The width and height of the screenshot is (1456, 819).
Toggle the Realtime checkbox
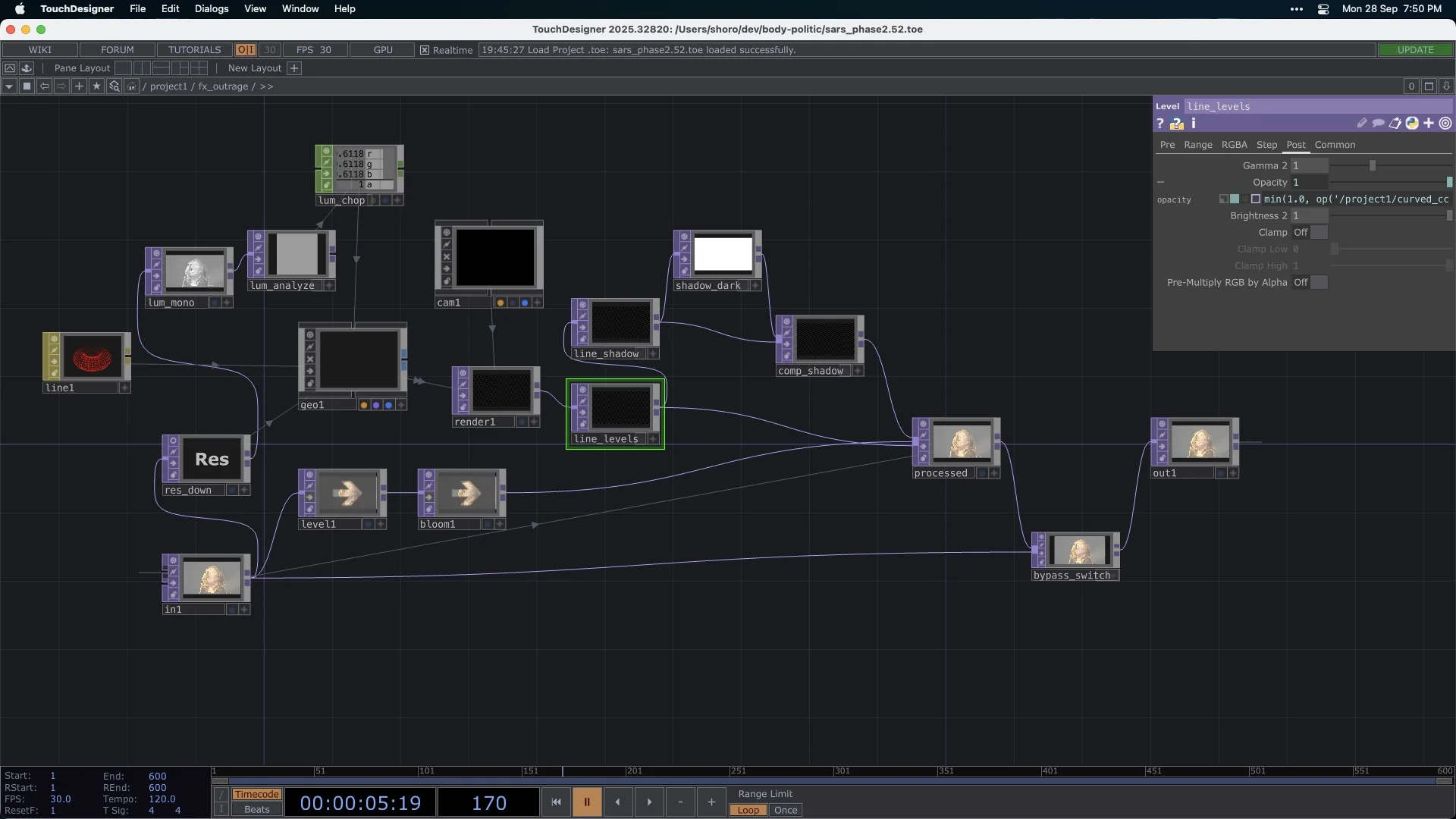[425, 50]
